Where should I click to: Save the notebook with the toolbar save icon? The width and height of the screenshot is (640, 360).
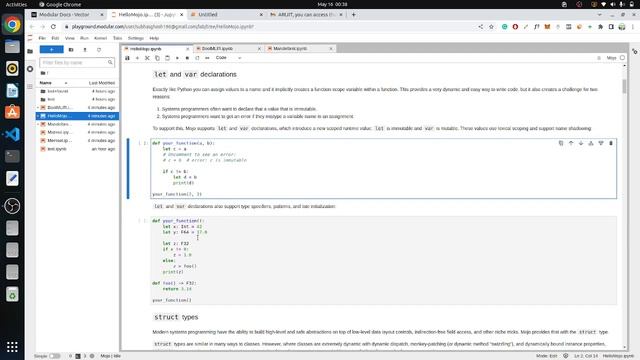127,58
